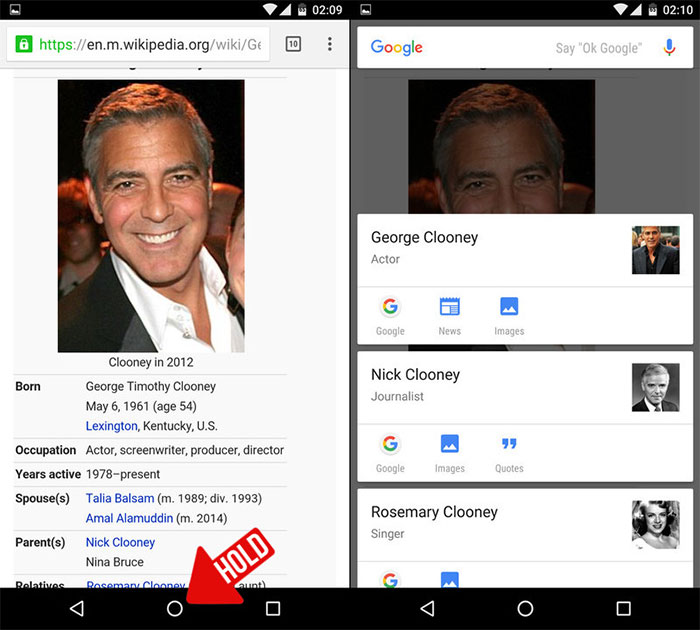Open Quotes for Nick Clooney
The height and width of the screenshot is (630, 700).
coord(509,452)
